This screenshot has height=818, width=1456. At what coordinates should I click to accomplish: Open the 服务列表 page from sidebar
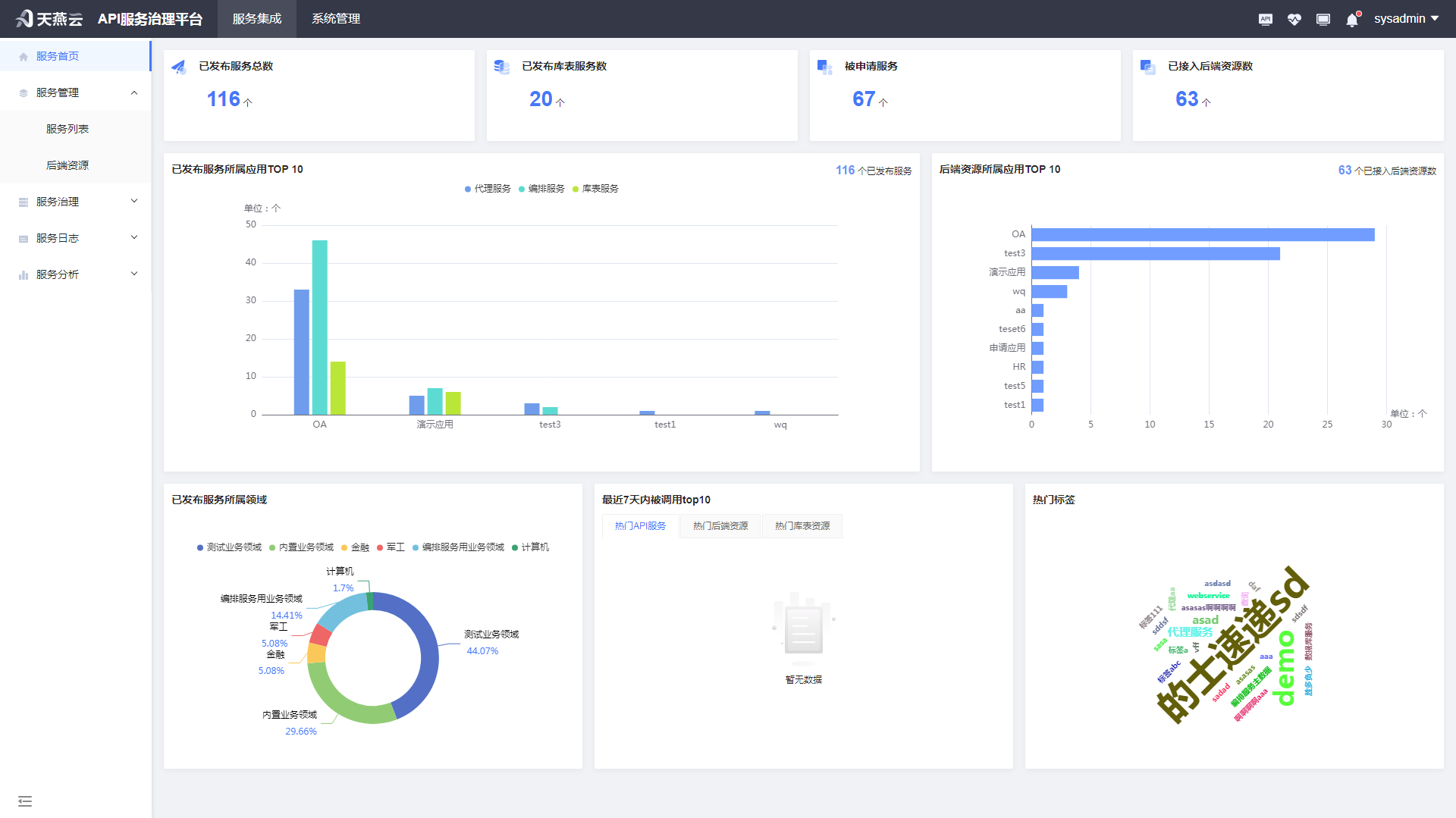[x=66, y=128]
